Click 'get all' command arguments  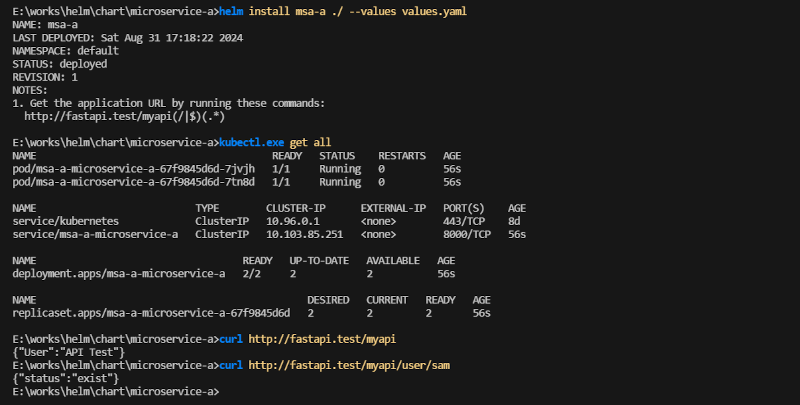click(310, 142)
